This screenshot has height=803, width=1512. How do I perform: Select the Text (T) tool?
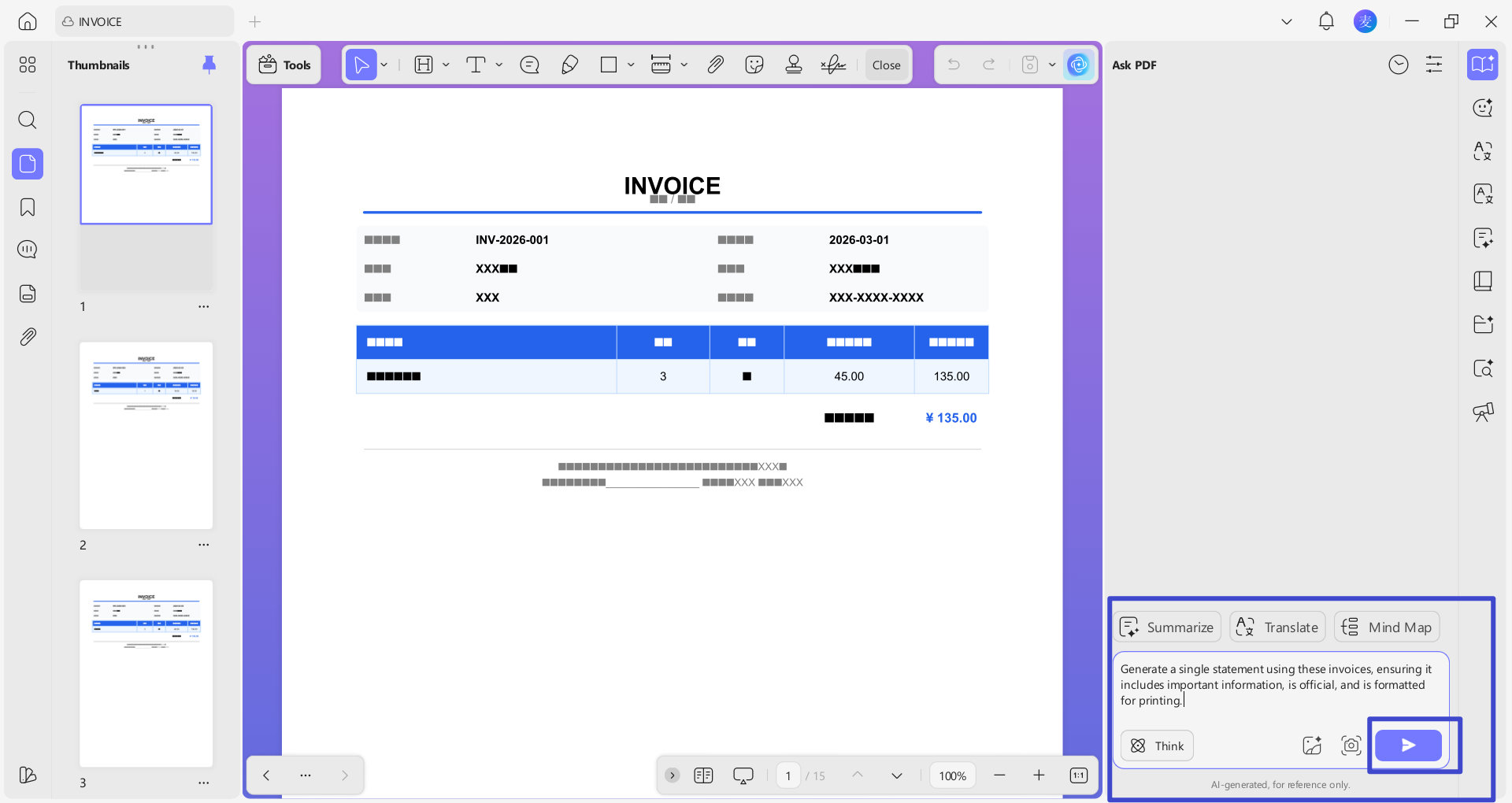[x=476, y=65]
